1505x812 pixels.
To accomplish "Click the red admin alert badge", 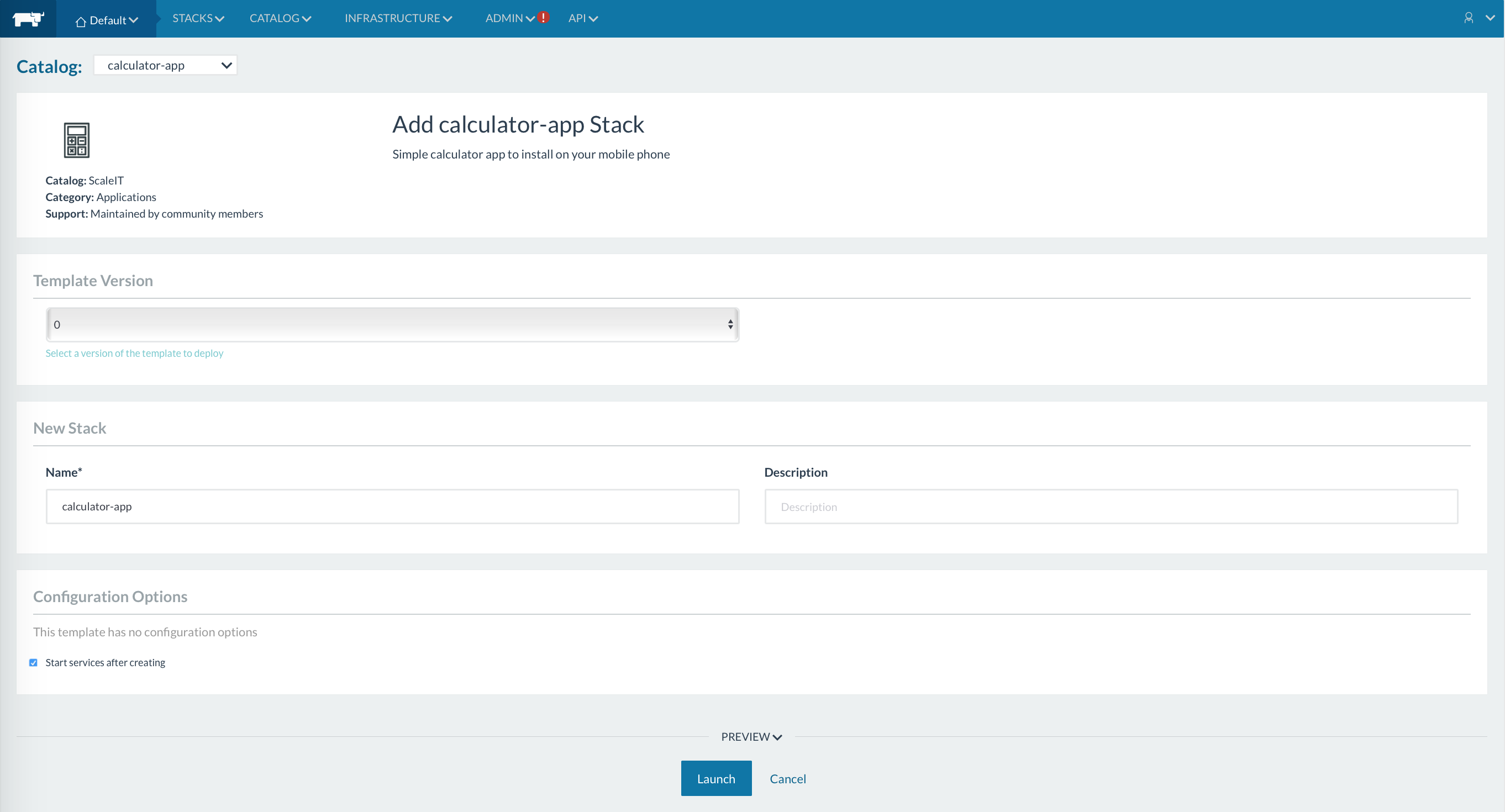I will 543,18.
